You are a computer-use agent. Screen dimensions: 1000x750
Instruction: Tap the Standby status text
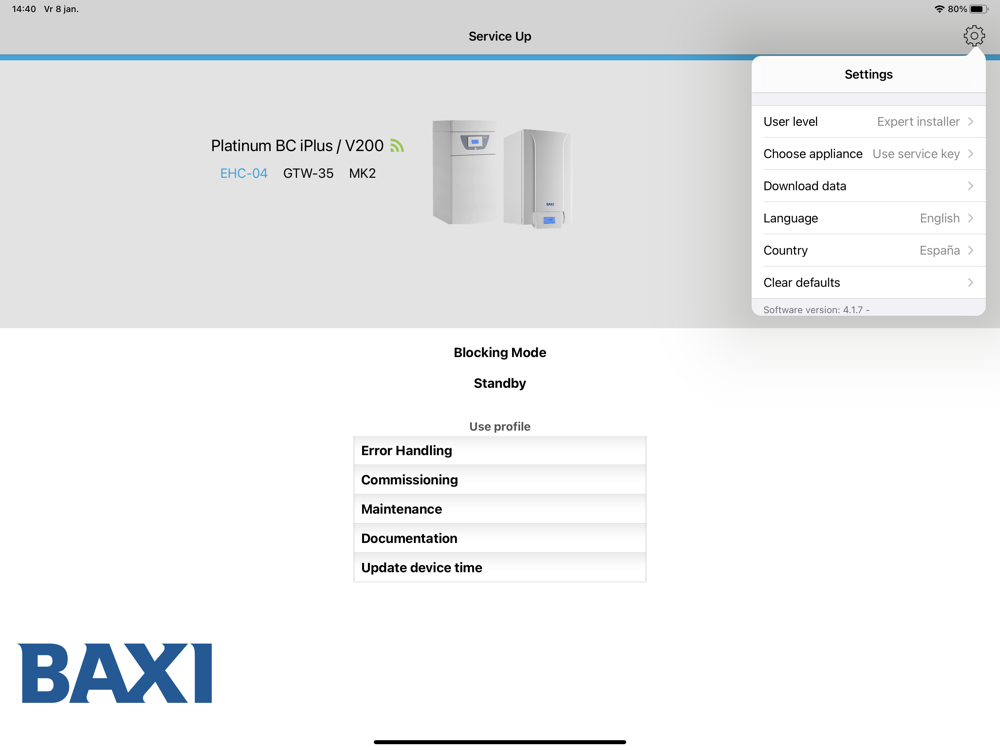(500, 383)
